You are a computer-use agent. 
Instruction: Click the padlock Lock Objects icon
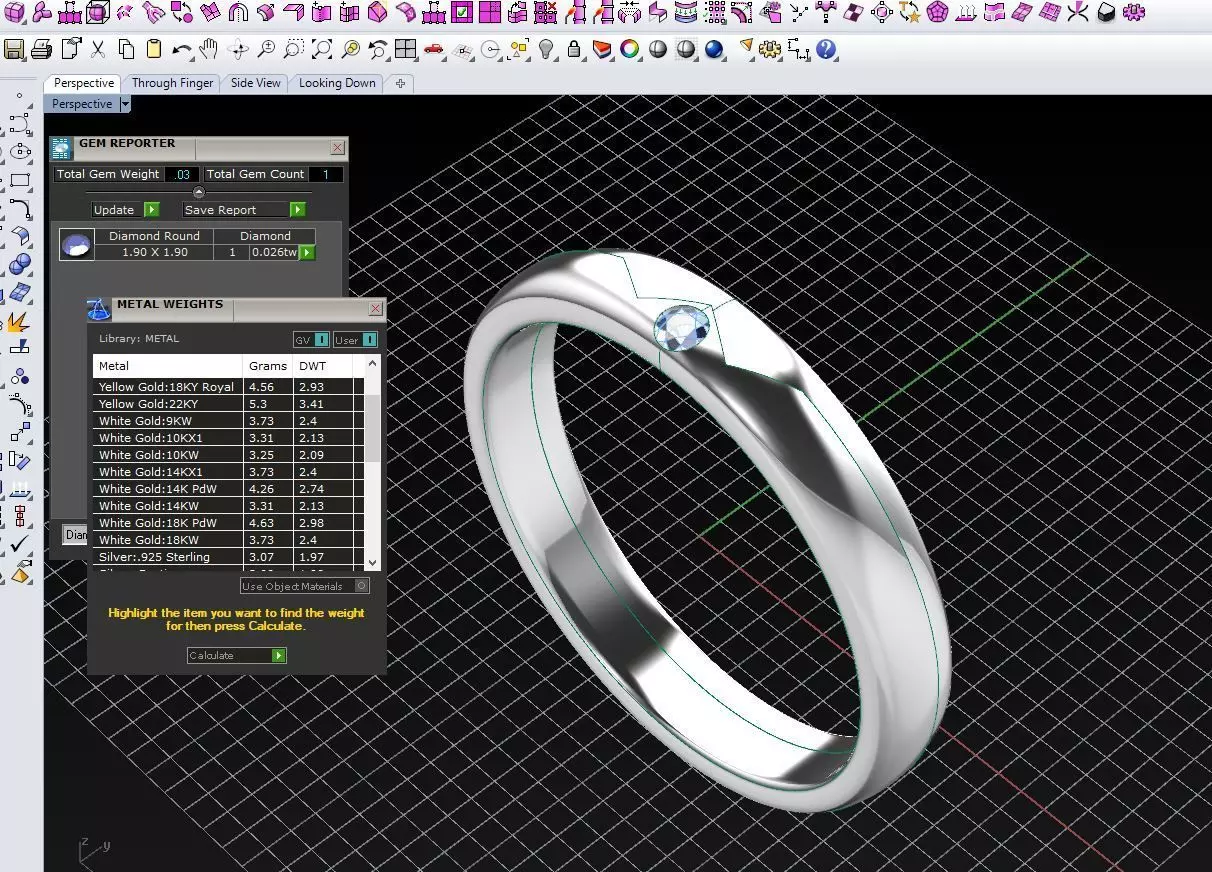(x=574, y=49)
